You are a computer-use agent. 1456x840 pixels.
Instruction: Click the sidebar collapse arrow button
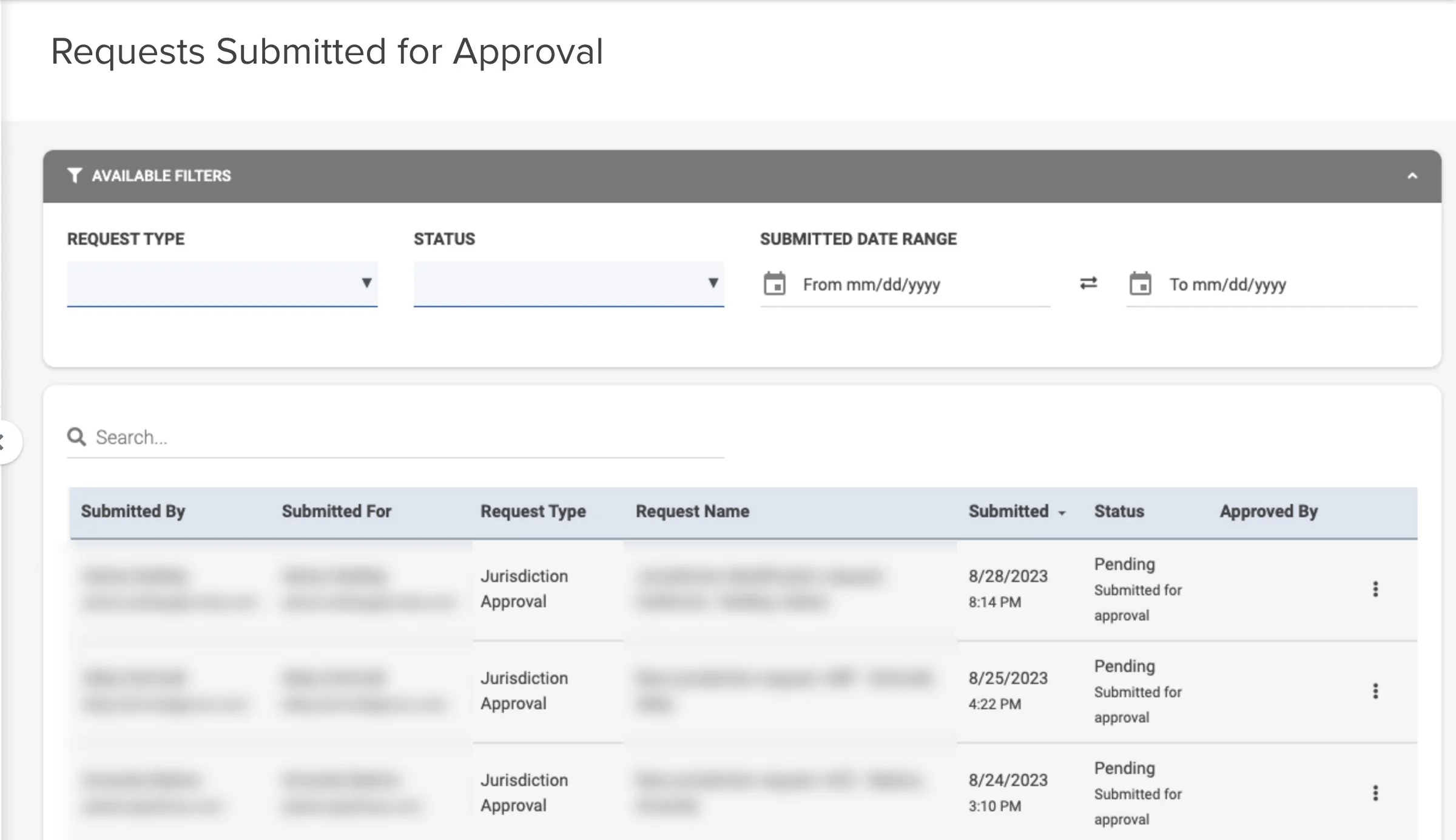coord(6,442)
